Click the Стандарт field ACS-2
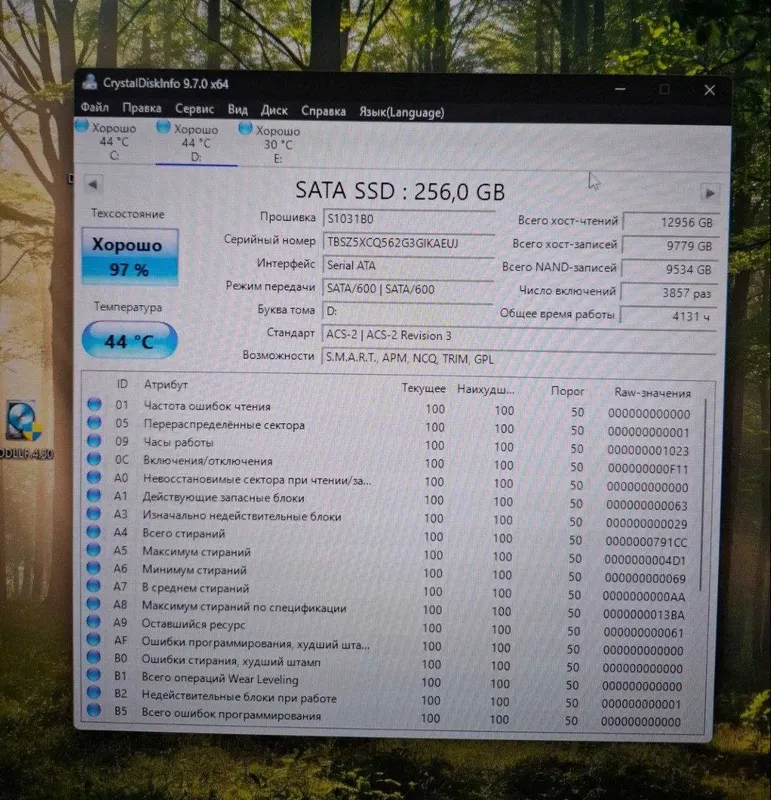Viewport: 771px width, 800px height. [518, 336]
